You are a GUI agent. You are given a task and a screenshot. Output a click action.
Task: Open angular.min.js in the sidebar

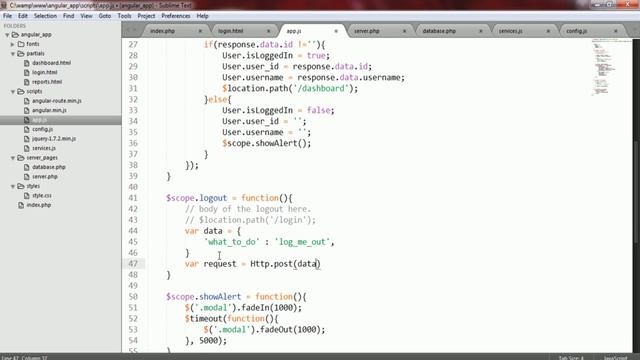49,110
